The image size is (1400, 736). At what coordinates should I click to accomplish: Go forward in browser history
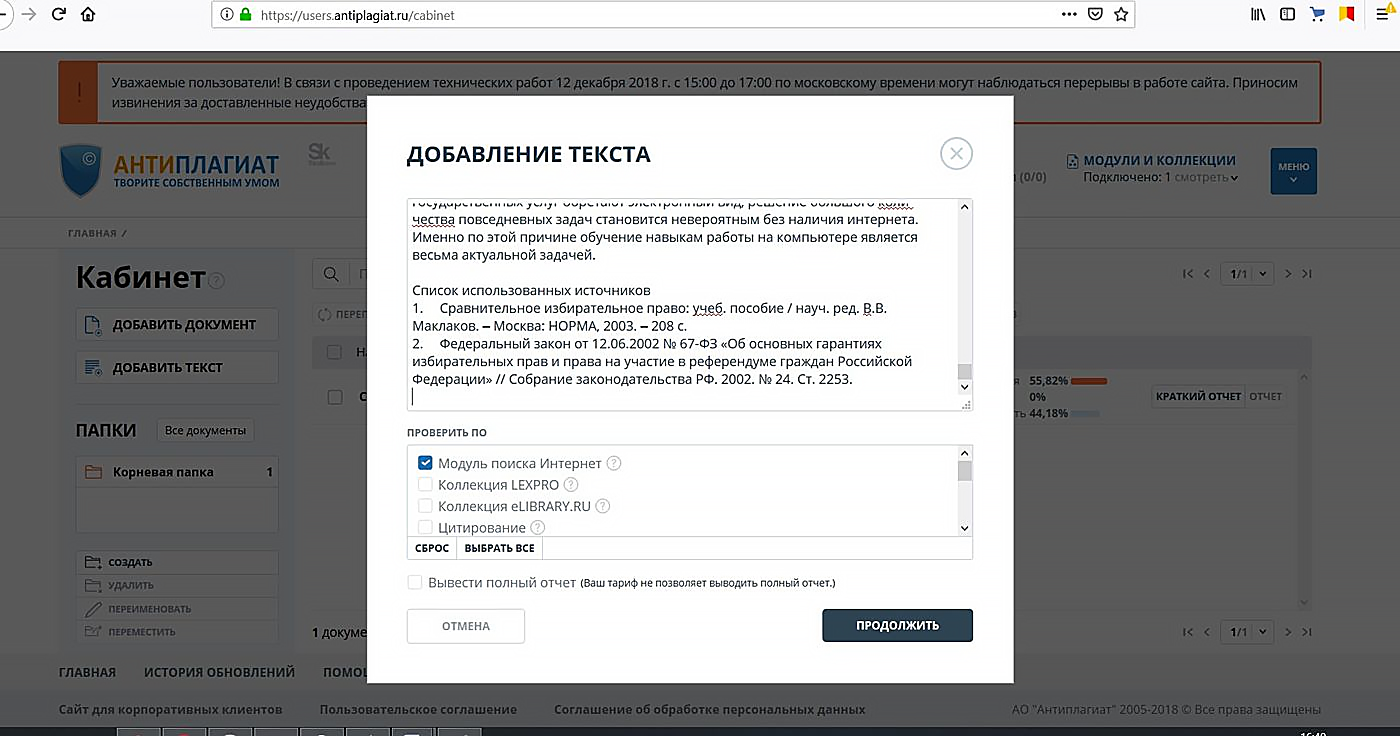(28, 15)
